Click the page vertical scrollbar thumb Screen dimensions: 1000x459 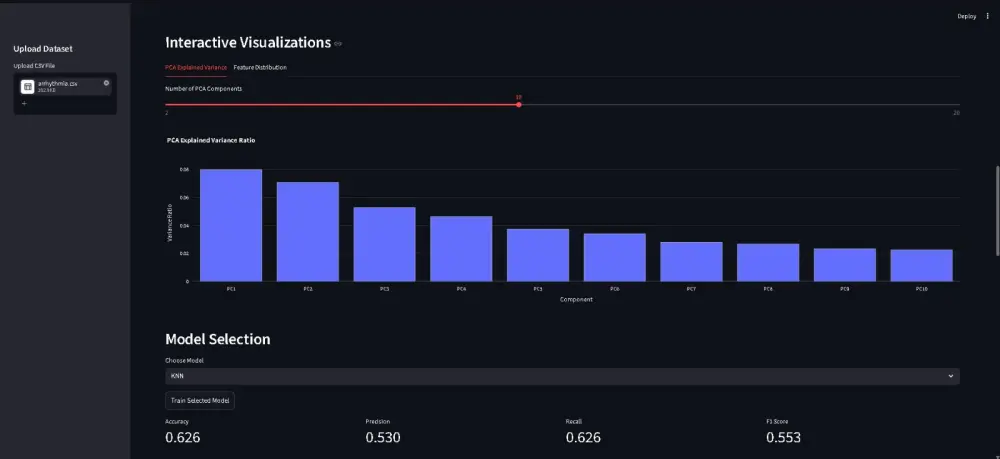pyautogui.click(x=997, y=210)
